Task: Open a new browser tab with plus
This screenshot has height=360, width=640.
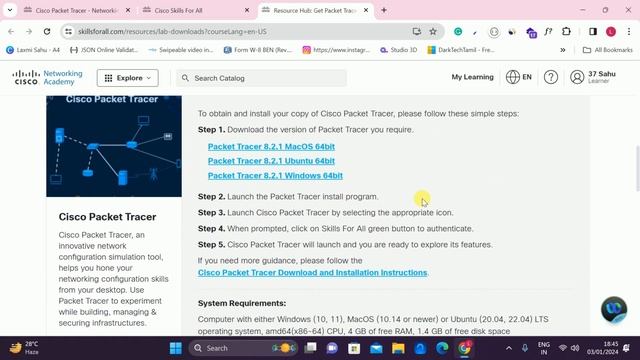Action: pyautogui.click(x=384, y=10)
